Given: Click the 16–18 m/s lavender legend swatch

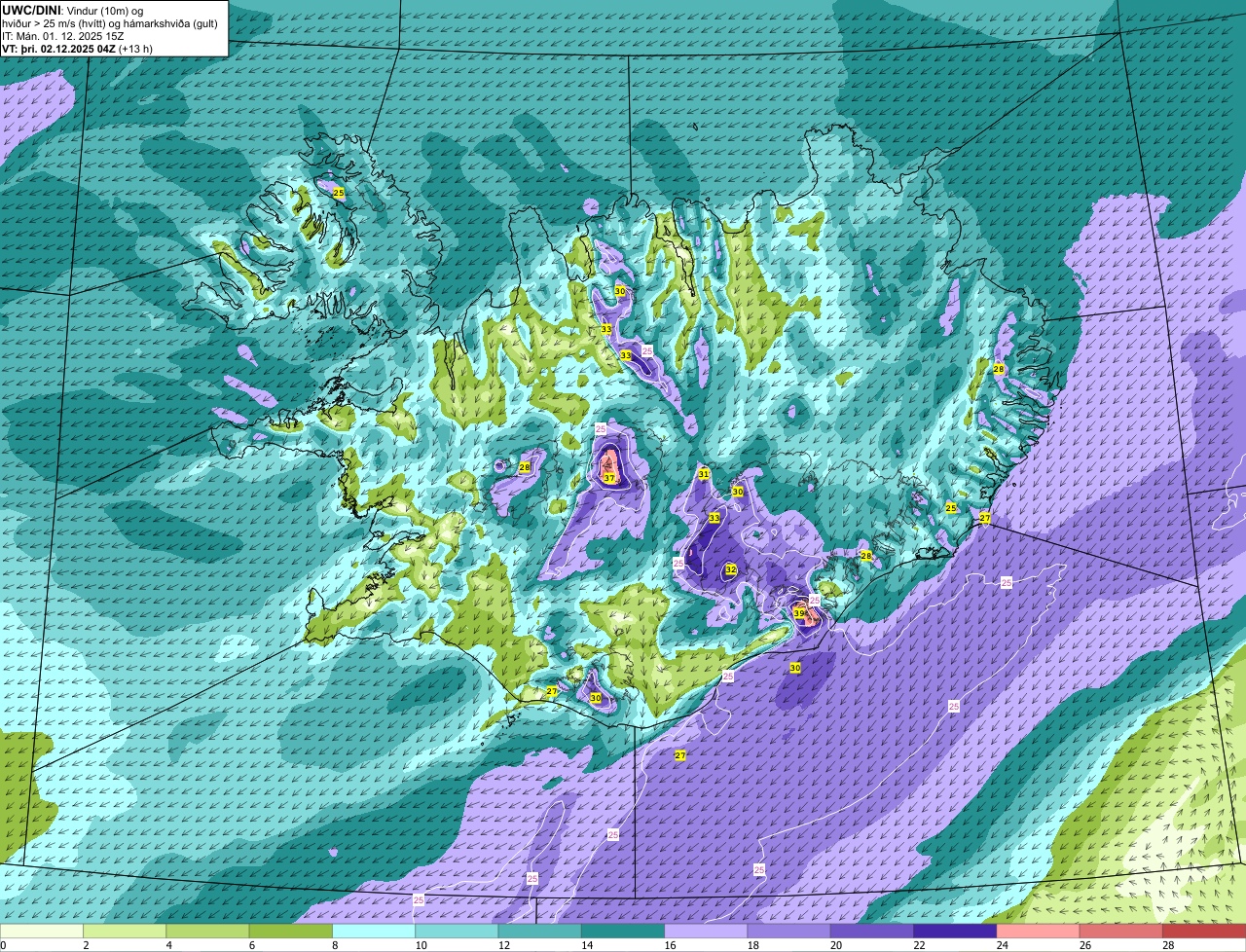Looking at the screenshot, I should (706, 932).
